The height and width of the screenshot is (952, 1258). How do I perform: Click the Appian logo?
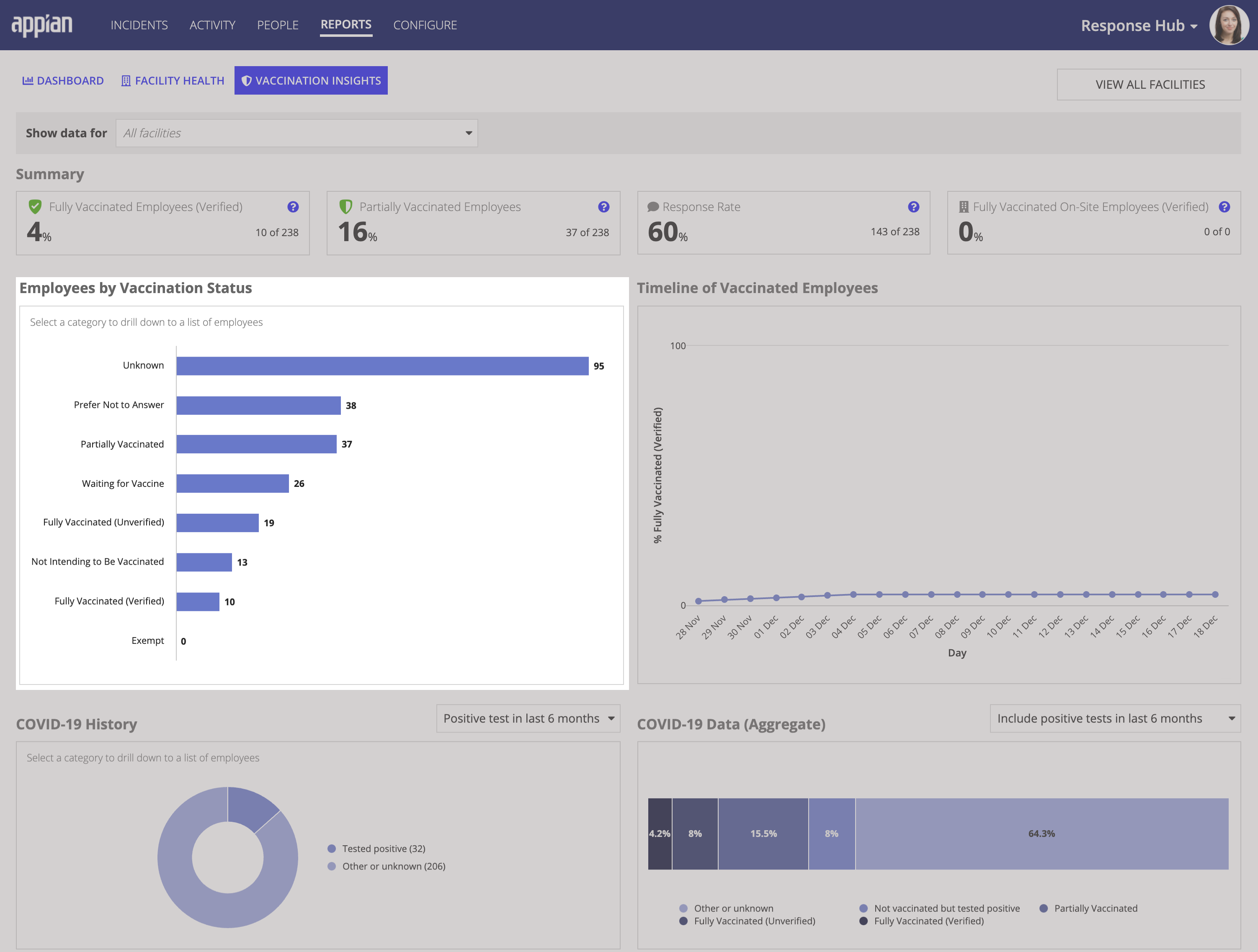pyautogui.click(x=42, y=25)
